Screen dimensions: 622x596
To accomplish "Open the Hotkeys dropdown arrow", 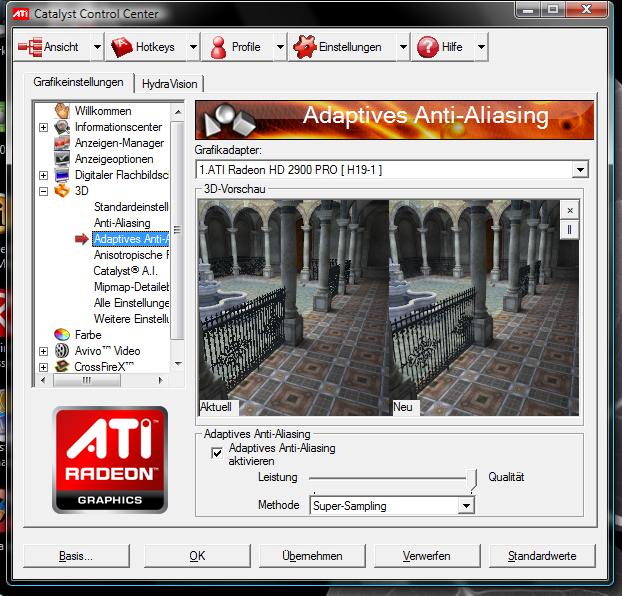I will [x=193, y=47].
